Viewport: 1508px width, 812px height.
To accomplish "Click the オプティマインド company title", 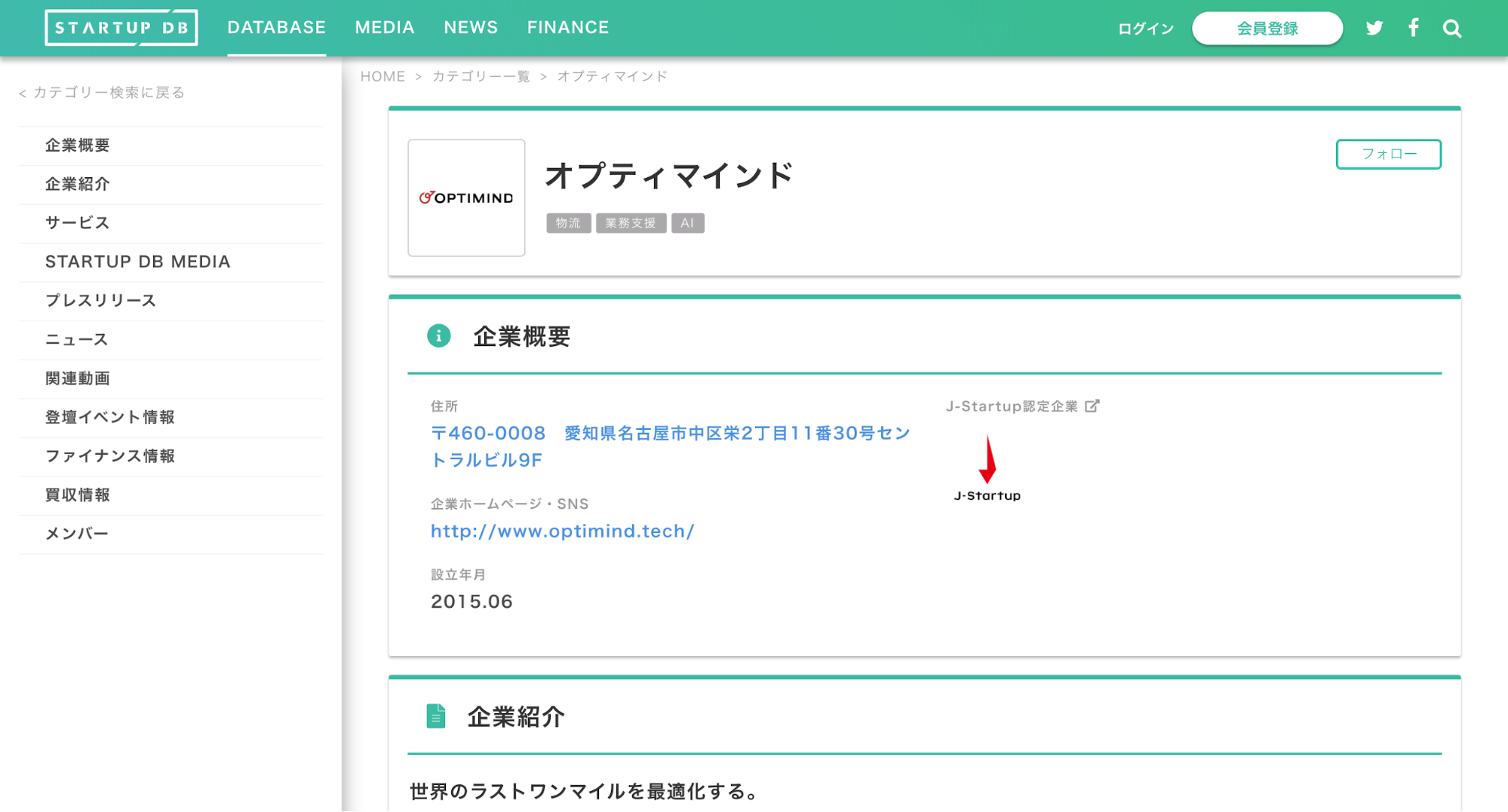I will tap(669, 176).
